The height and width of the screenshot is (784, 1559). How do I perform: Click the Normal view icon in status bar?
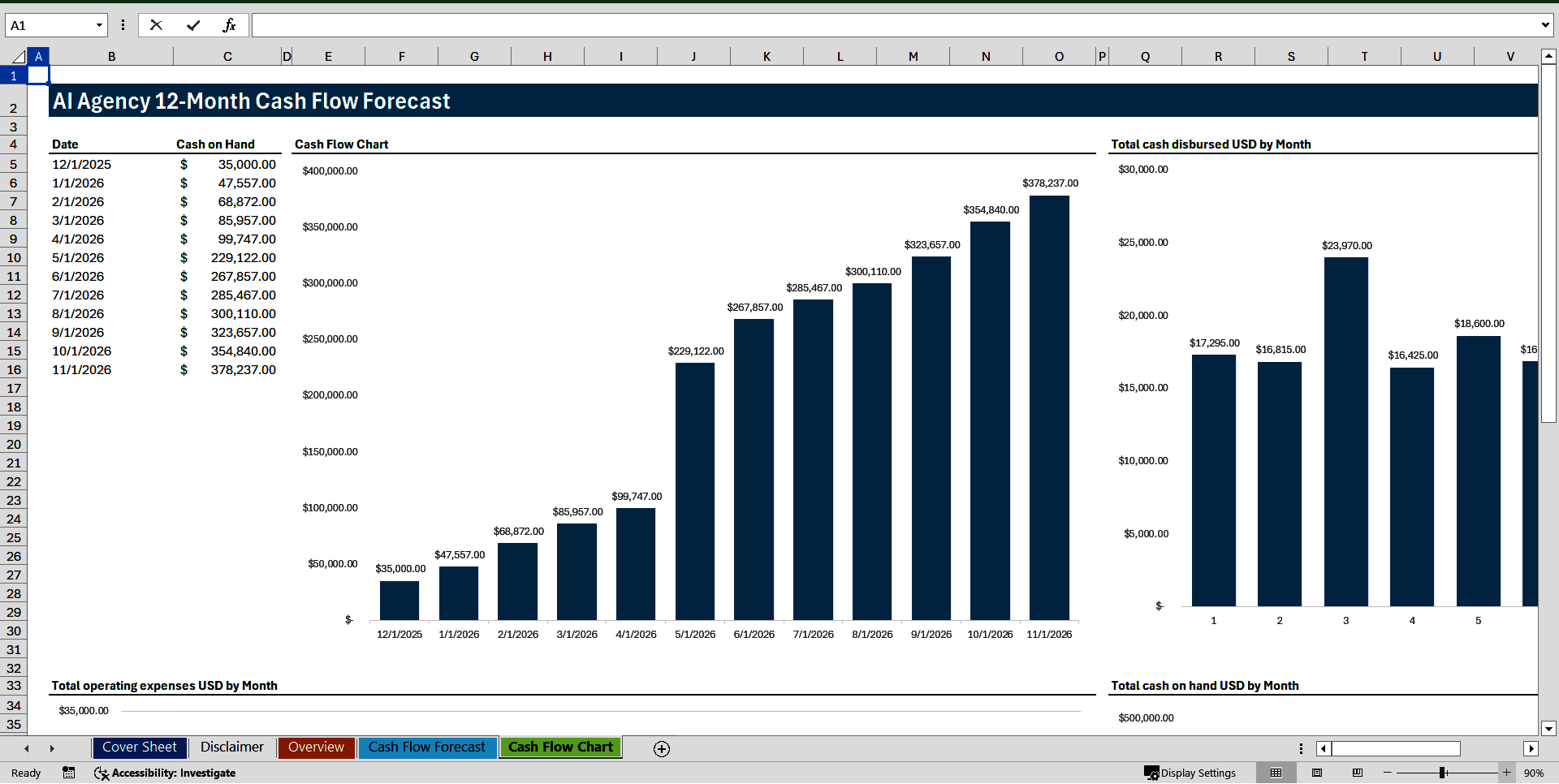(x=1276, y=773)
